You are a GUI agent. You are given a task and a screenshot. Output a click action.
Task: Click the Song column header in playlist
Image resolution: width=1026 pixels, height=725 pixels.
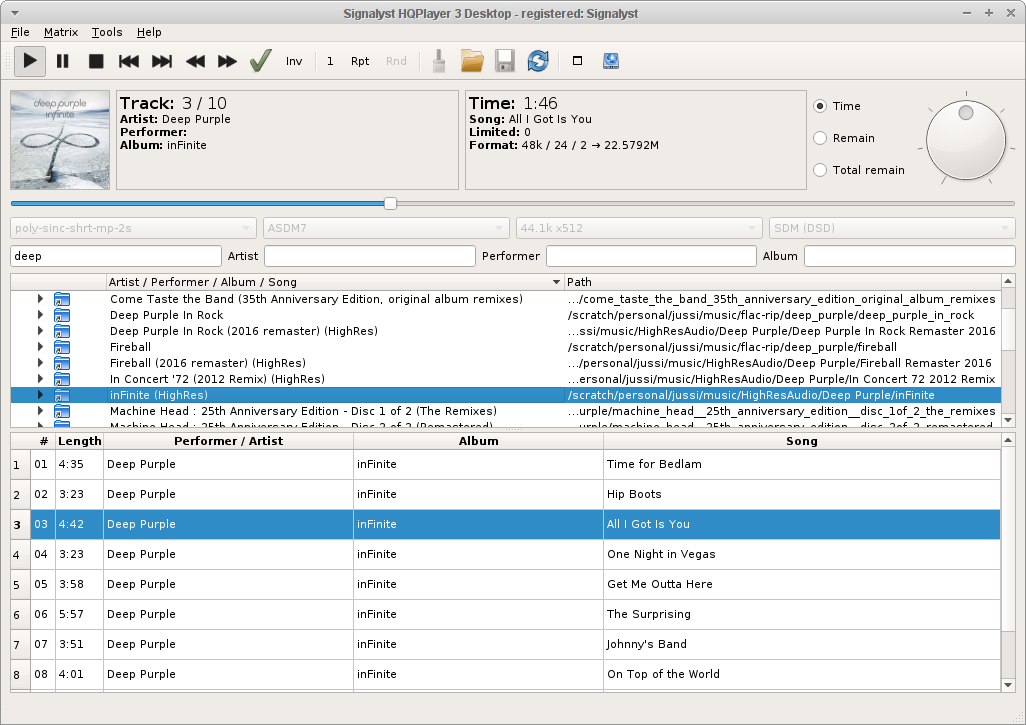click(x=802, y=441)
